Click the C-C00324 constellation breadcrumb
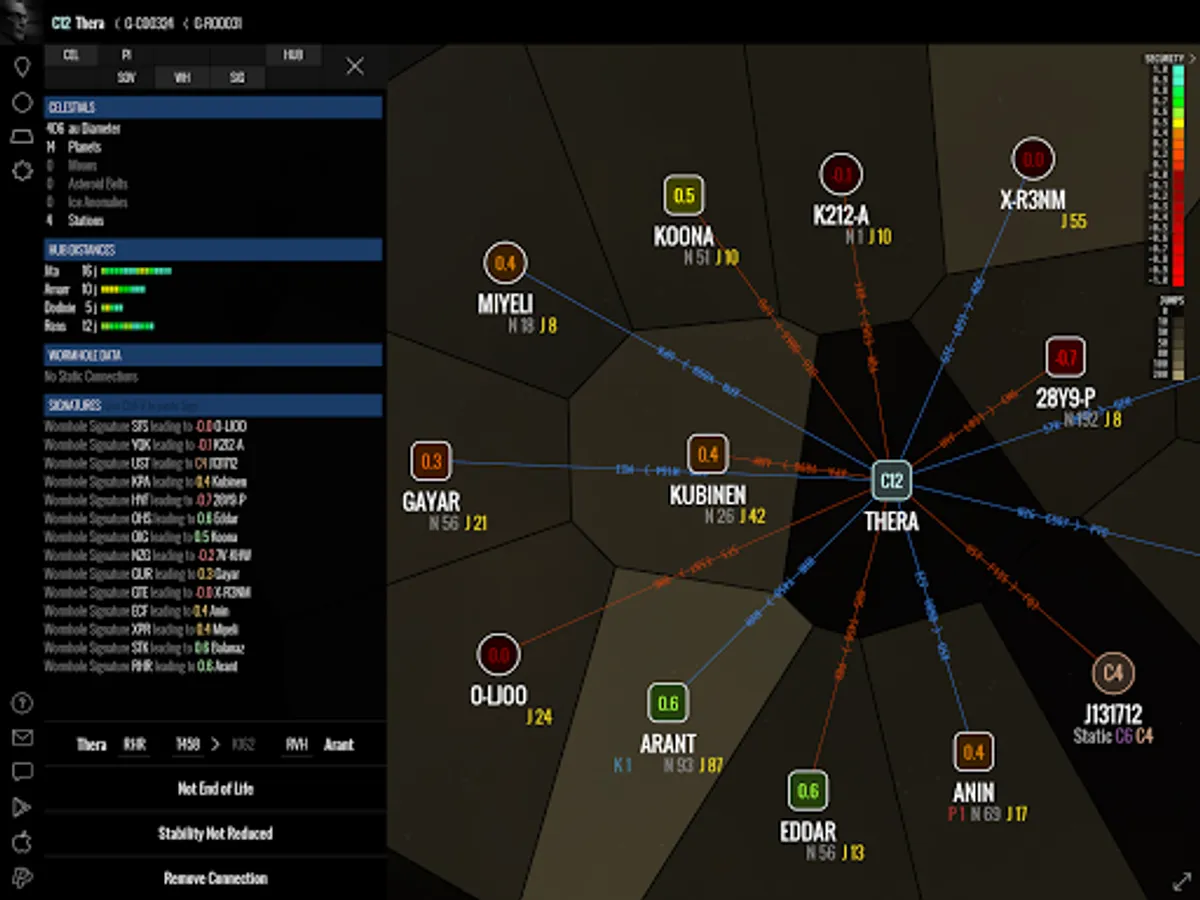Viewport: 1200px width, 900px height. (x=151, y=23)
